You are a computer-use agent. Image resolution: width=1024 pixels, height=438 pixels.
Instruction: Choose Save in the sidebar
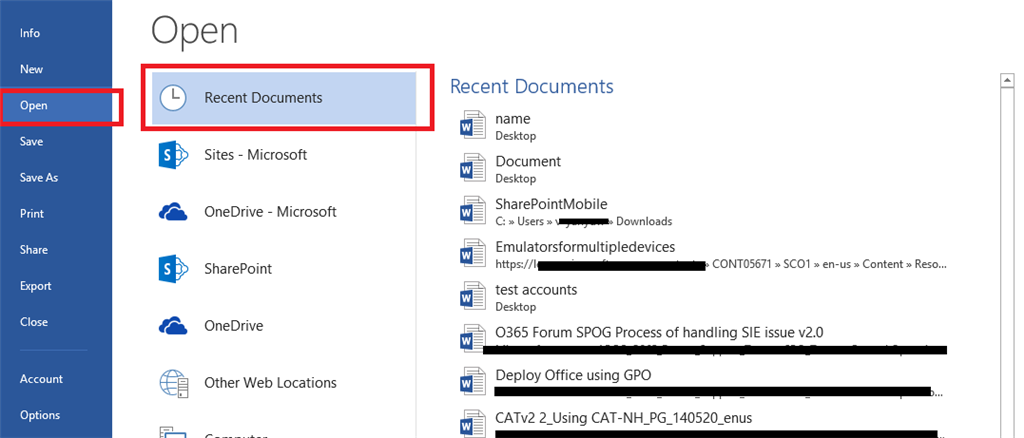pyautogui.click(x=31, y=142)
